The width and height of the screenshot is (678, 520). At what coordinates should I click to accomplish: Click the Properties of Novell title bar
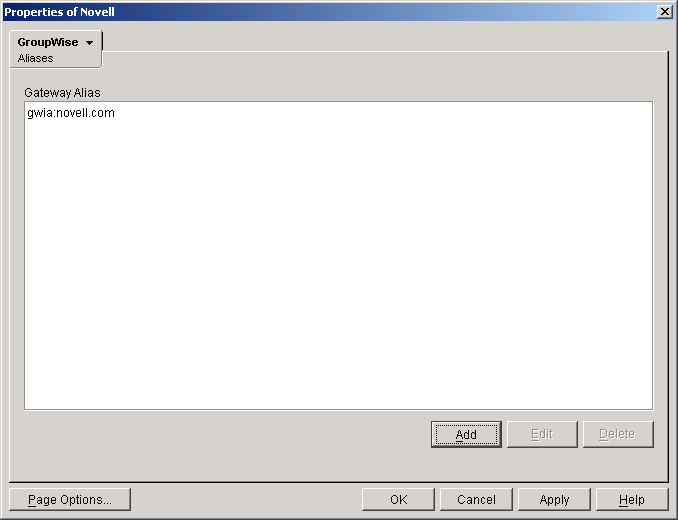pos(329,12)
